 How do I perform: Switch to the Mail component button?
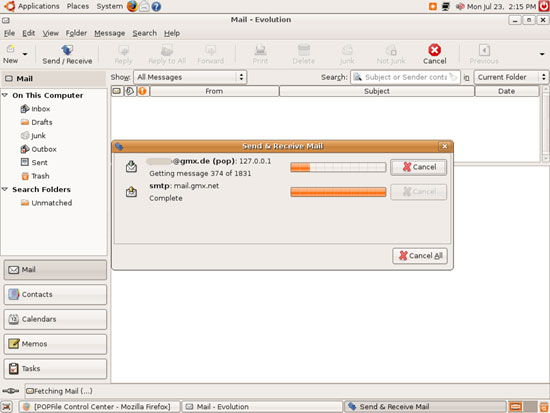tap(55, 270)
